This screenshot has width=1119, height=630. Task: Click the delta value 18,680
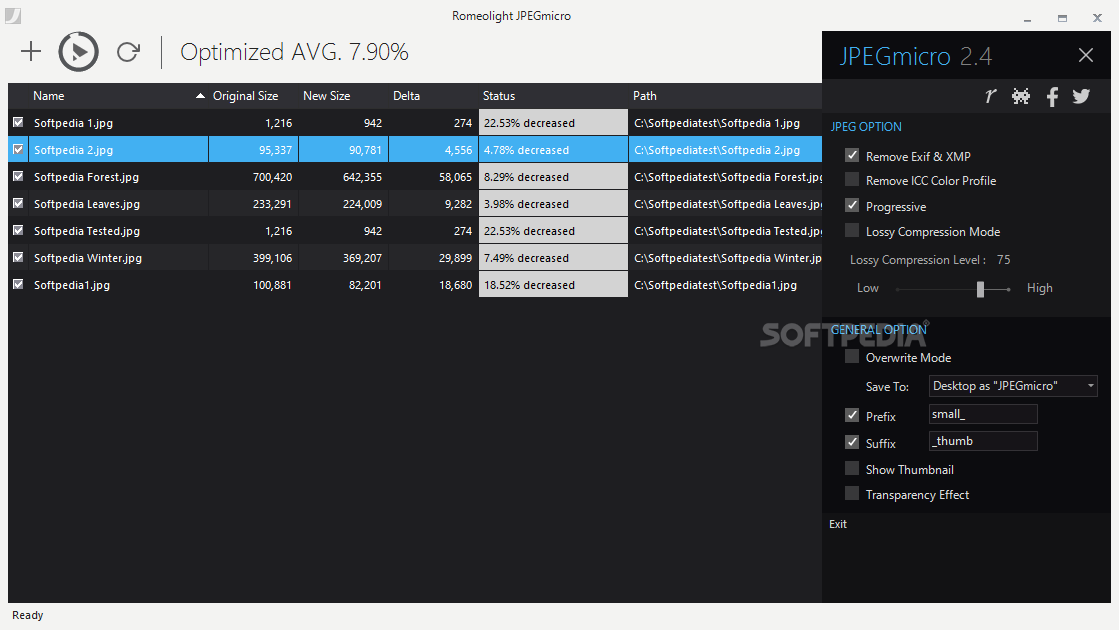pos(455,285)
